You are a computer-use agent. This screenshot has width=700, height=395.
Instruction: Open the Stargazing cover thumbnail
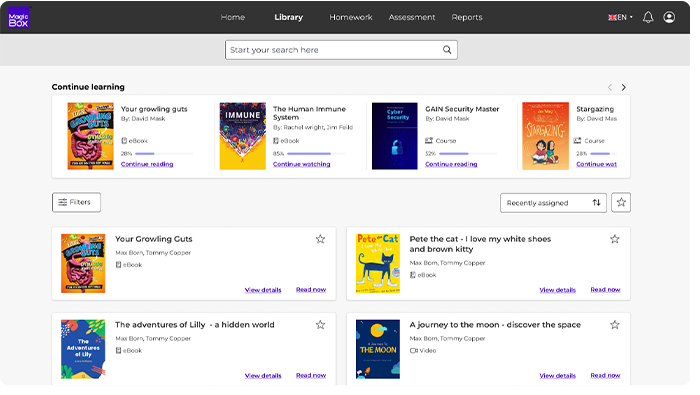546,136
